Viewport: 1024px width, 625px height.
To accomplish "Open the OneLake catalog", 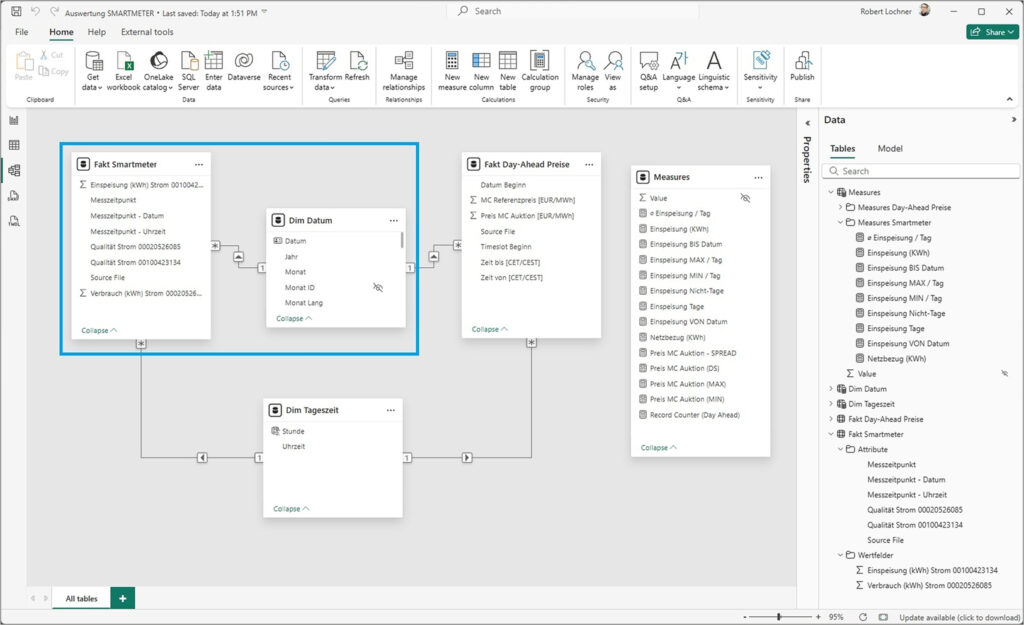I will click(x=158, y=71).
